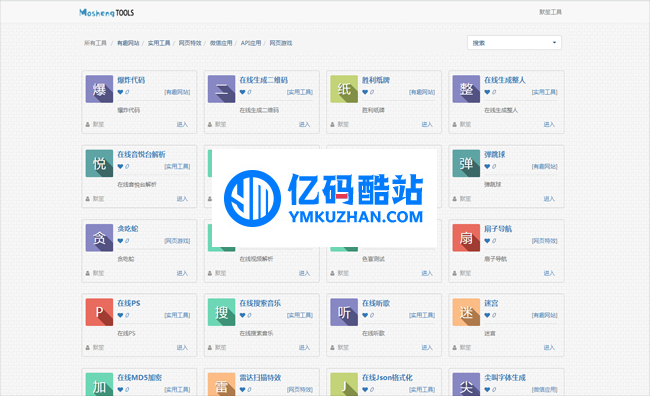Choose 微信应用 in the top category navigation
This screenshot has height=396, width=650.
click(221, 43)
